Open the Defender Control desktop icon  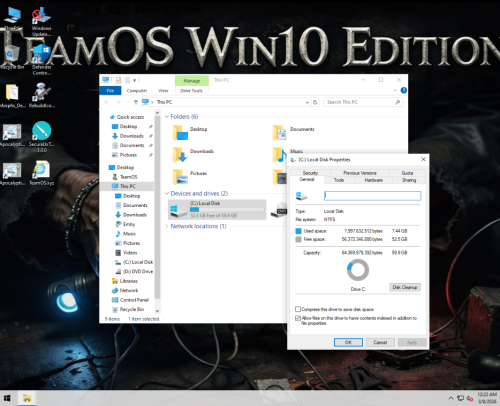pyautogui.click(x=42, y=59)
